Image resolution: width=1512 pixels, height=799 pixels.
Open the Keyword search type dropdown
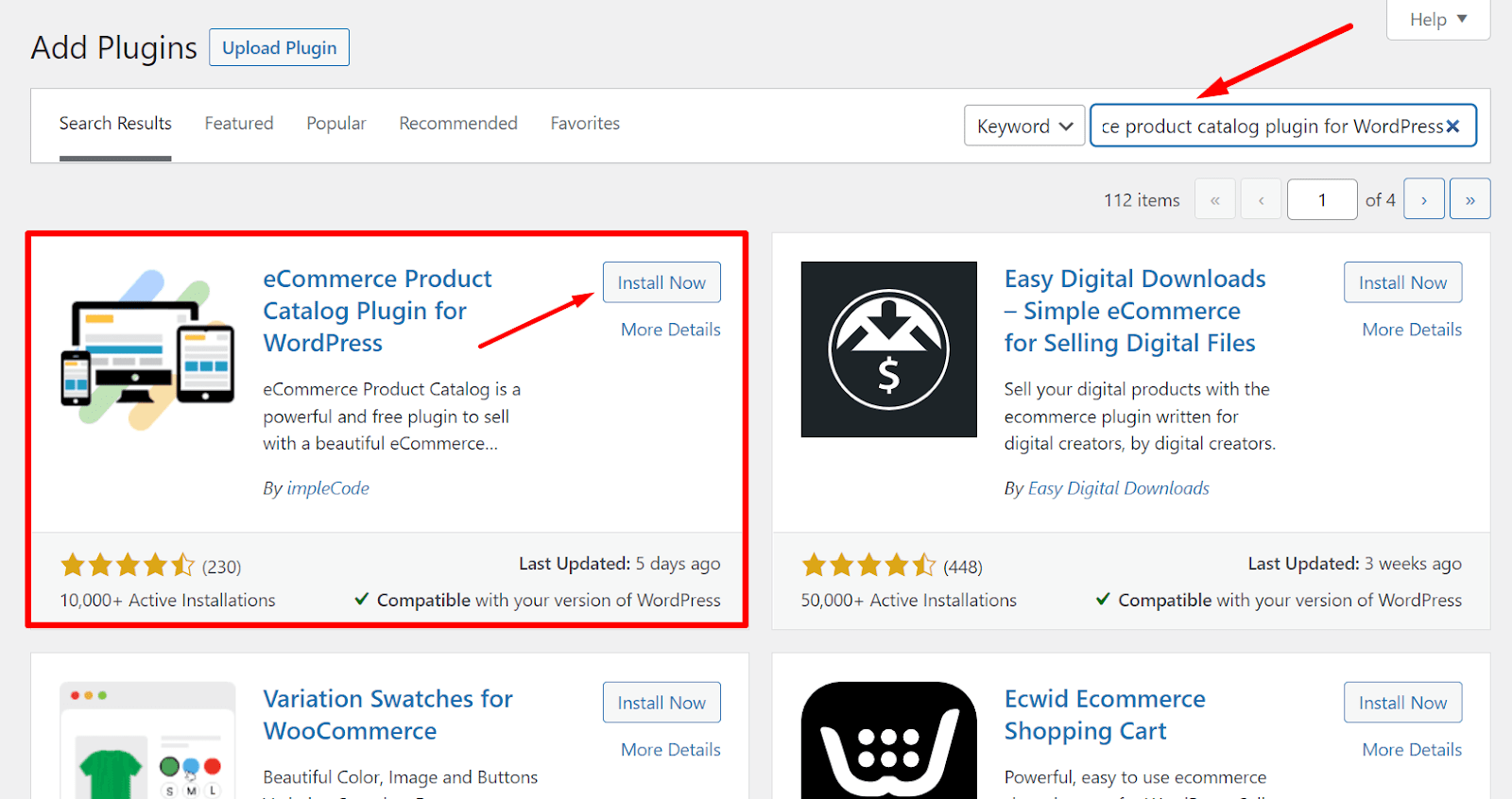point(1023,126)
